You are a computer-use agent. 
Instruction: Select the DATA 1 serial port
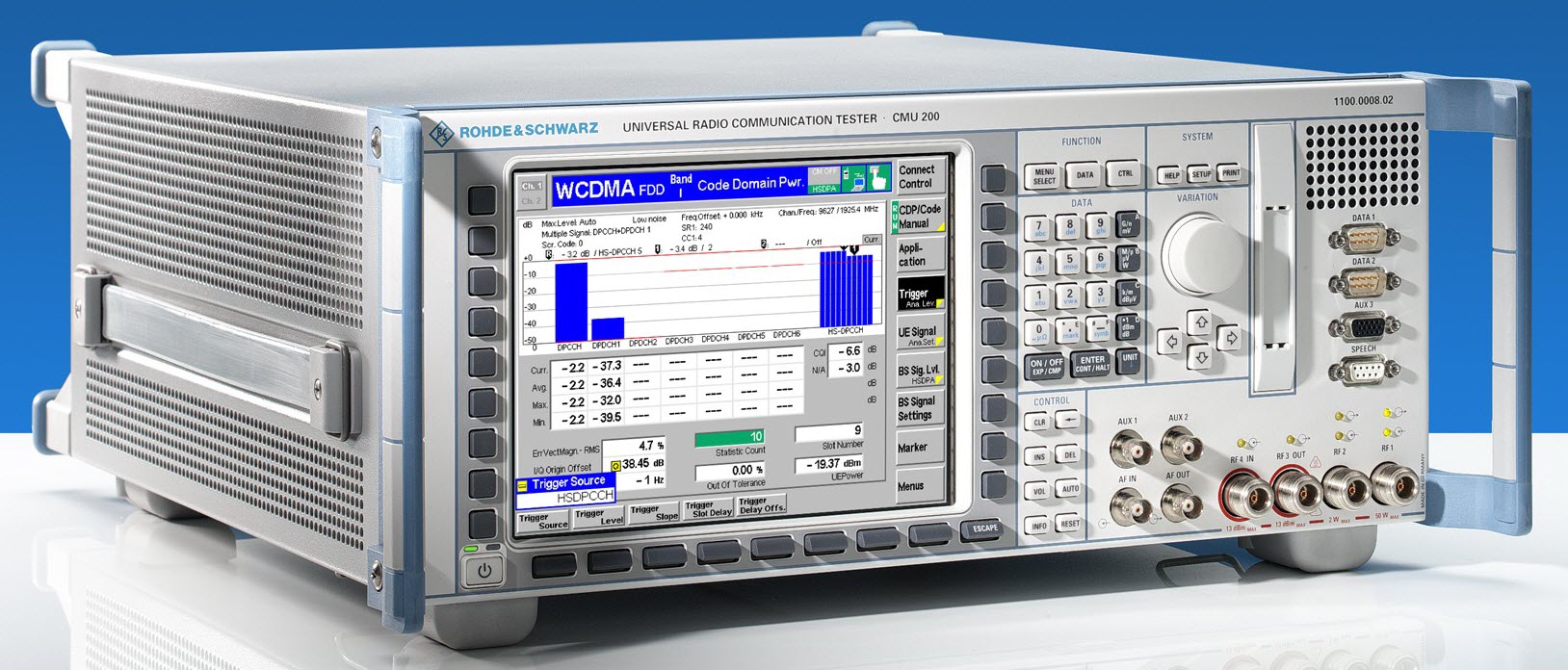(1363, 238)
